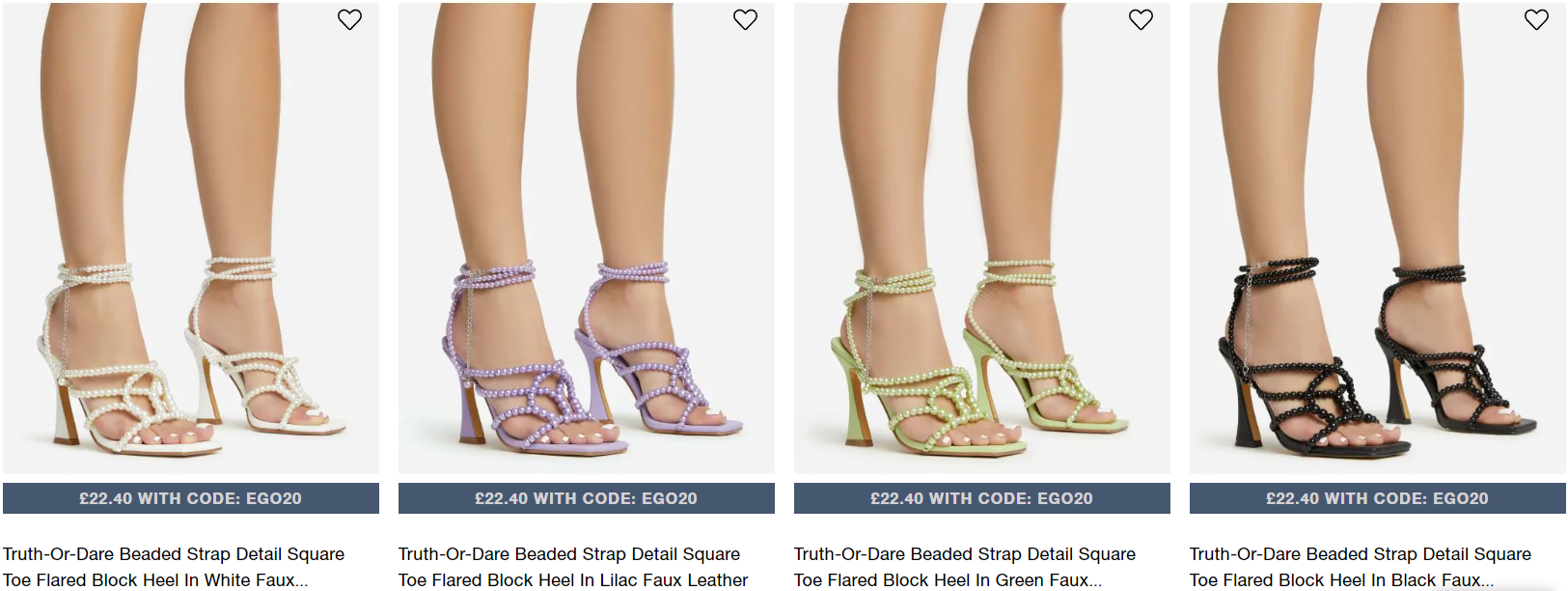Screen dimensions: 1568x591
Task: View the black beaded heel product photo
Action: [x=1378, y=238]
